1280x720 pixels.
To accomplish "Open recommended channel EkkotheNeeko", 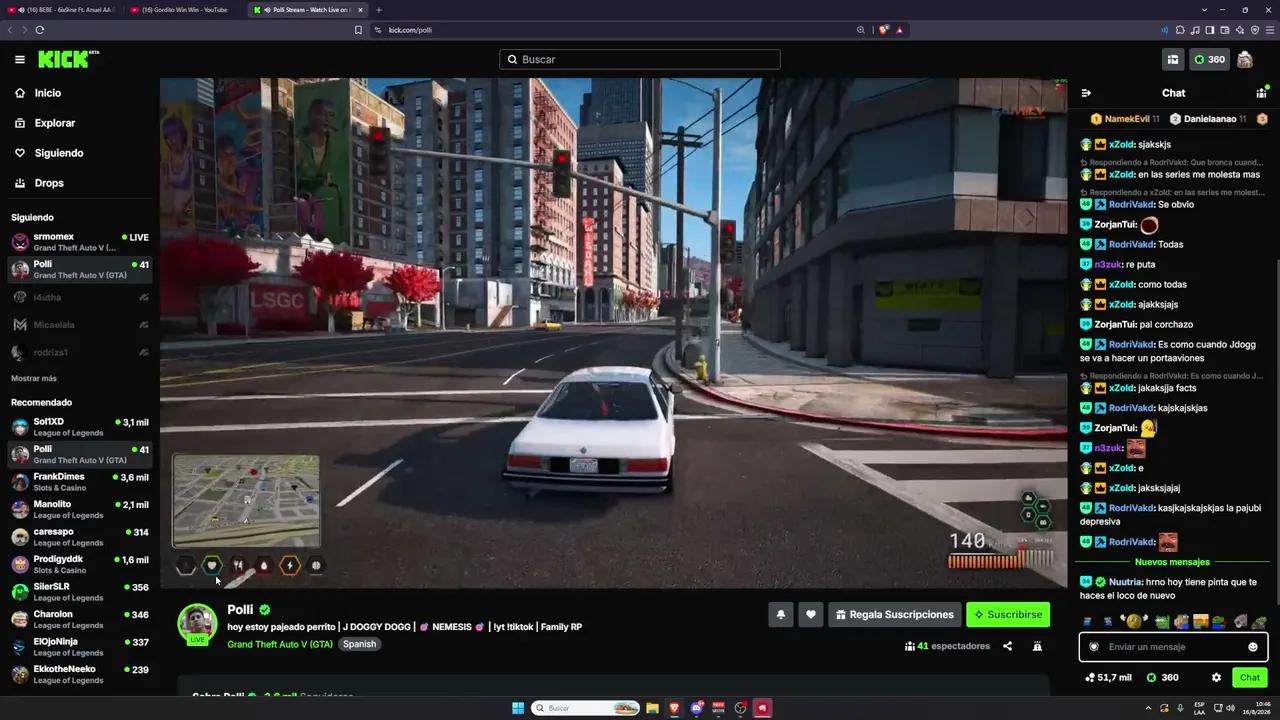I will click(80, 674).
